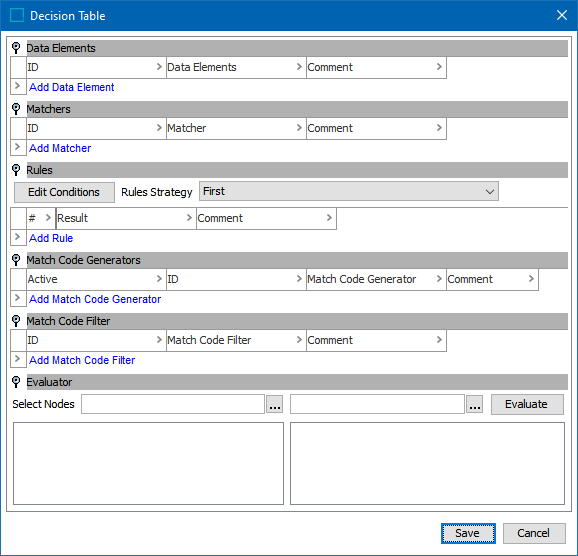Viewport: 578px width, 556px height.
Task: Collapse the Matchers section pin icon
Action: (x=16, y=109)
